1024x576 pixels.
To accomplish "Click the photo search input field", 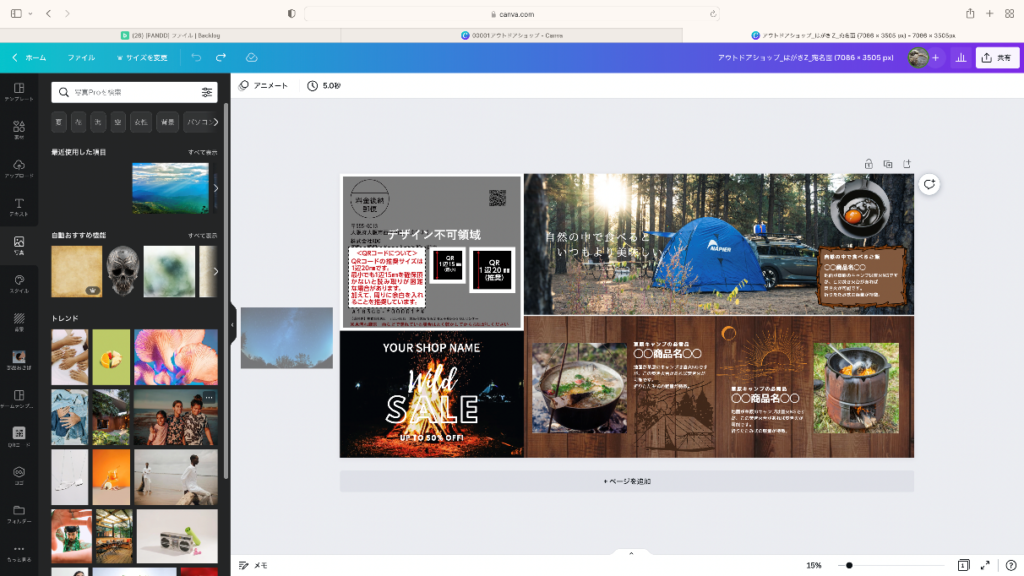I will point(134,92).
